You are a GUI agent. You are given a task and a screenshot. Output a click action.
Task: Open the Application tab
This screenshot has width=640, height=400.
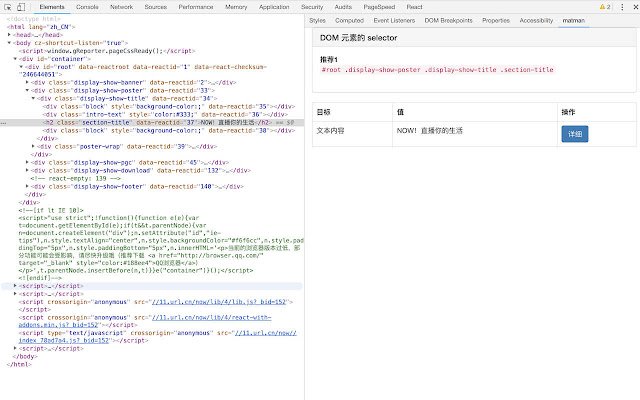[x=274, y=7]
